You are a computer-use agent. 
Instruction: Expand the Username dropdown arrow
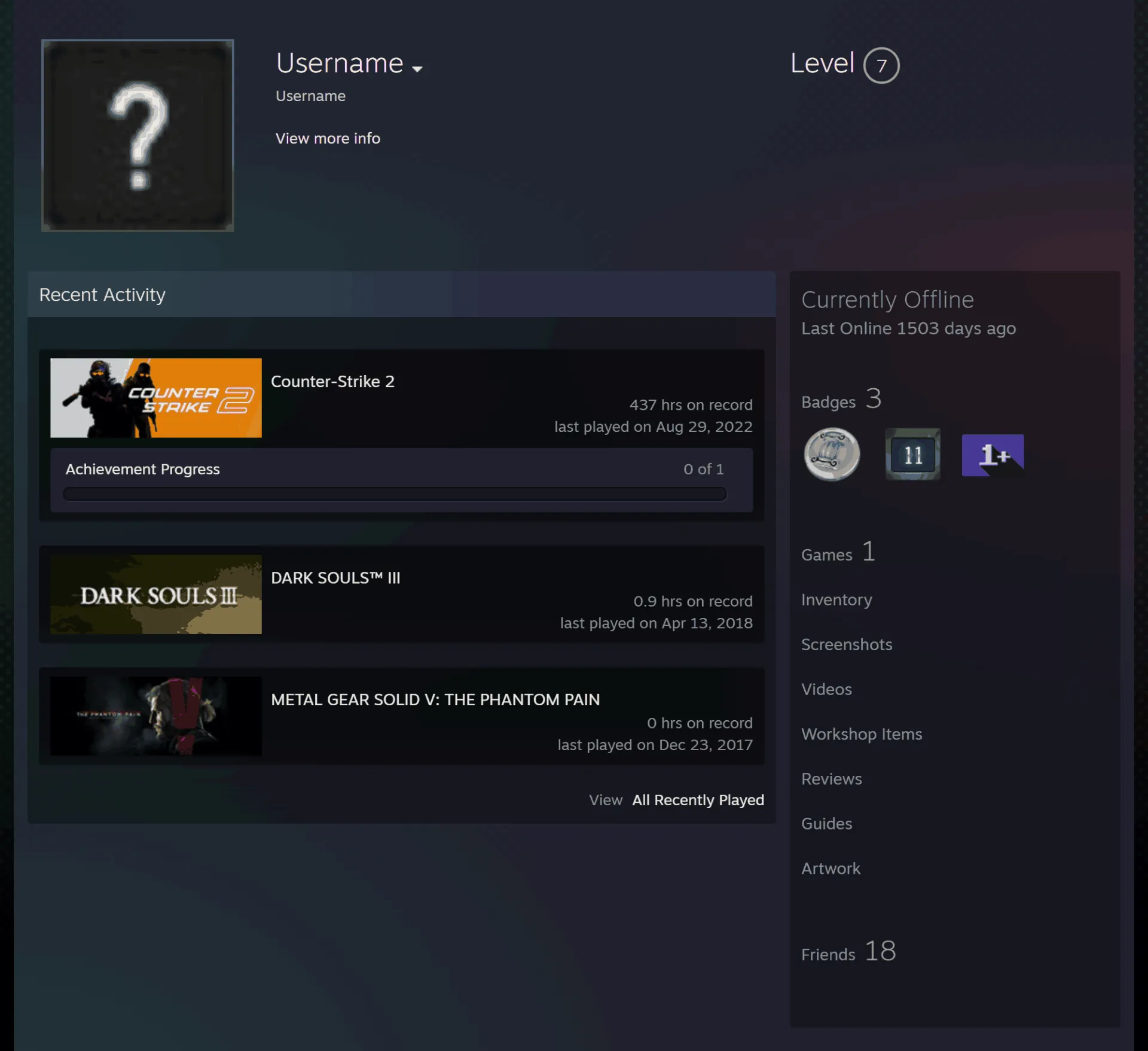coord(417,69)
